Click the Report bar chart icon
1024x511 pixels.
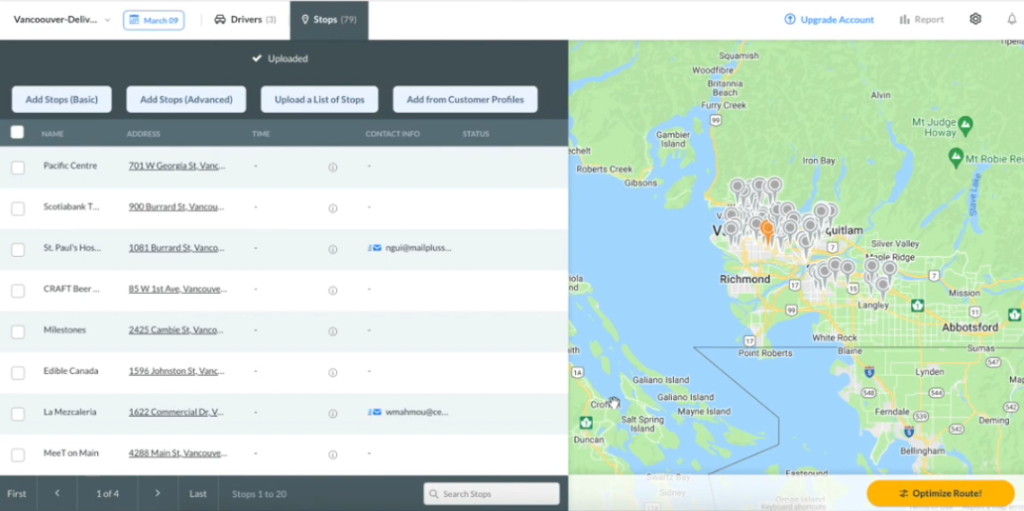[904, 20]
